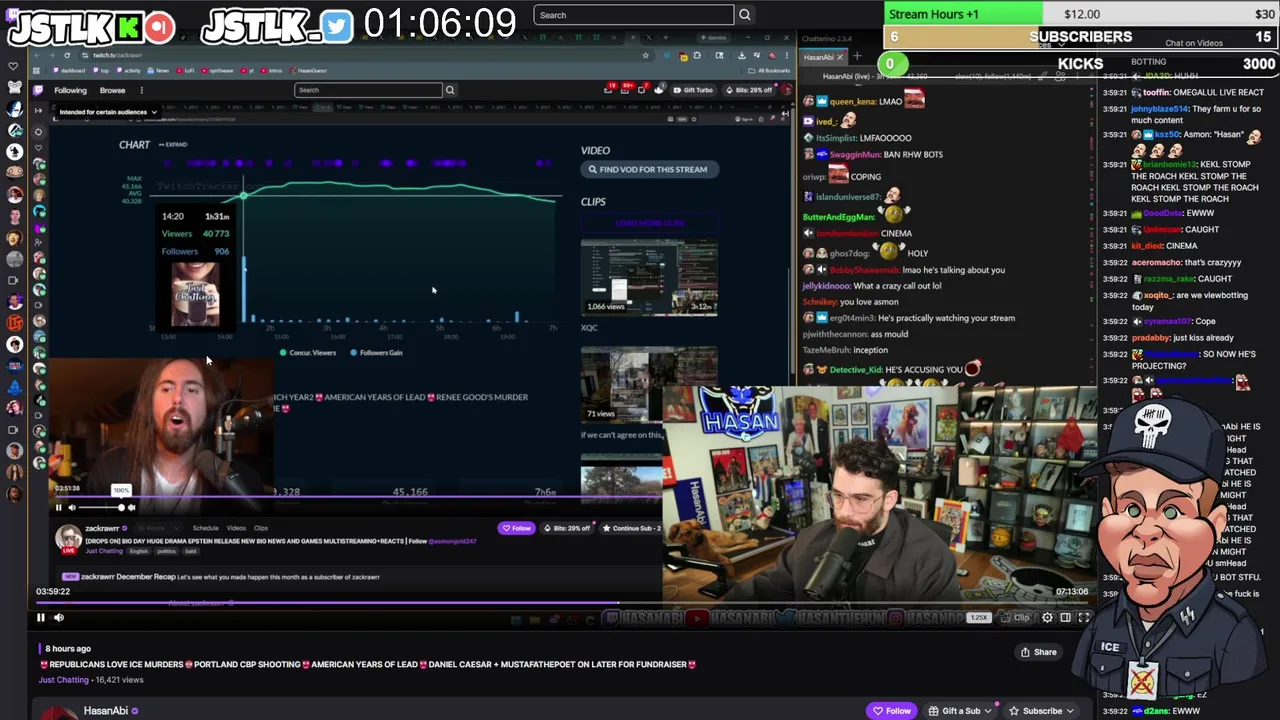
Task: Toggle theatre mode in the outer player
Action: (1065, 617)
